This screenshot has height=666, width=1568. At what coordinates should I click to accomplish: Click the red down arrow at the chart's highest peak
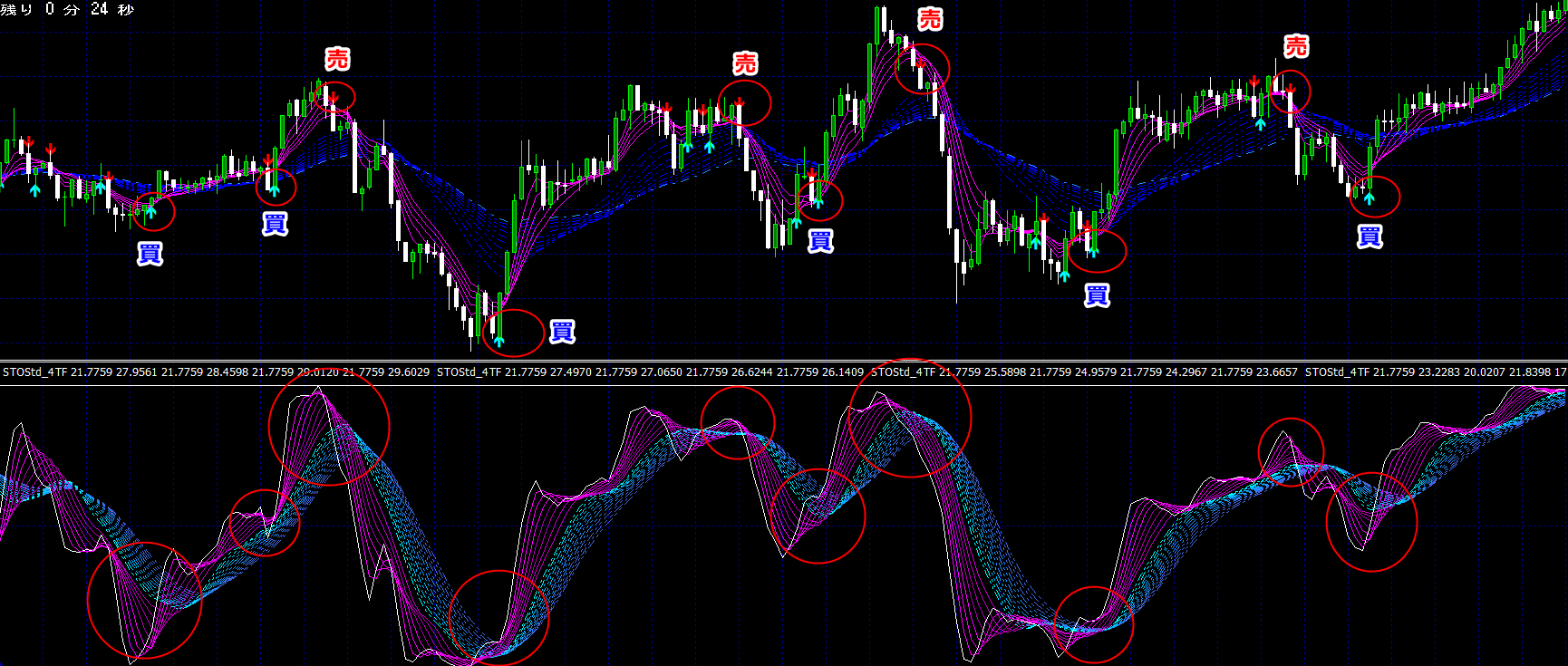click(921, 63)
